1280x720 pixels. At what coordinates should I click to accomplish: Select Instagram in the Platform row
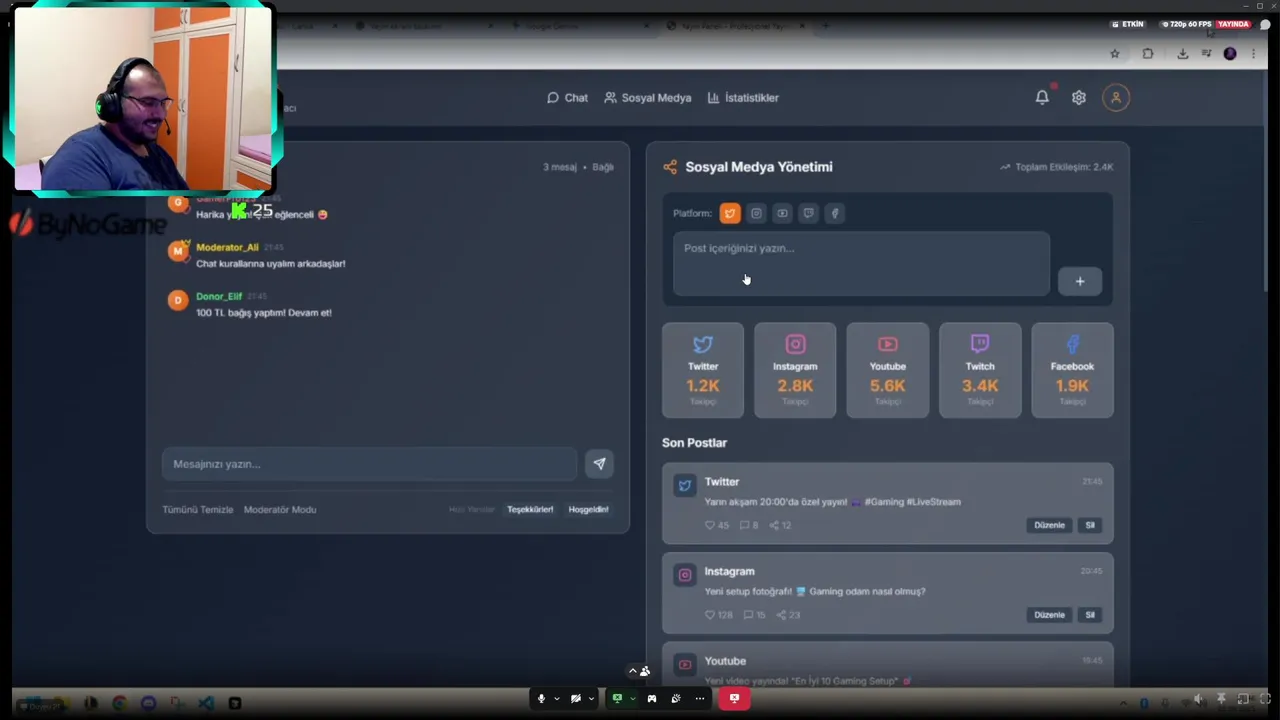756,213
